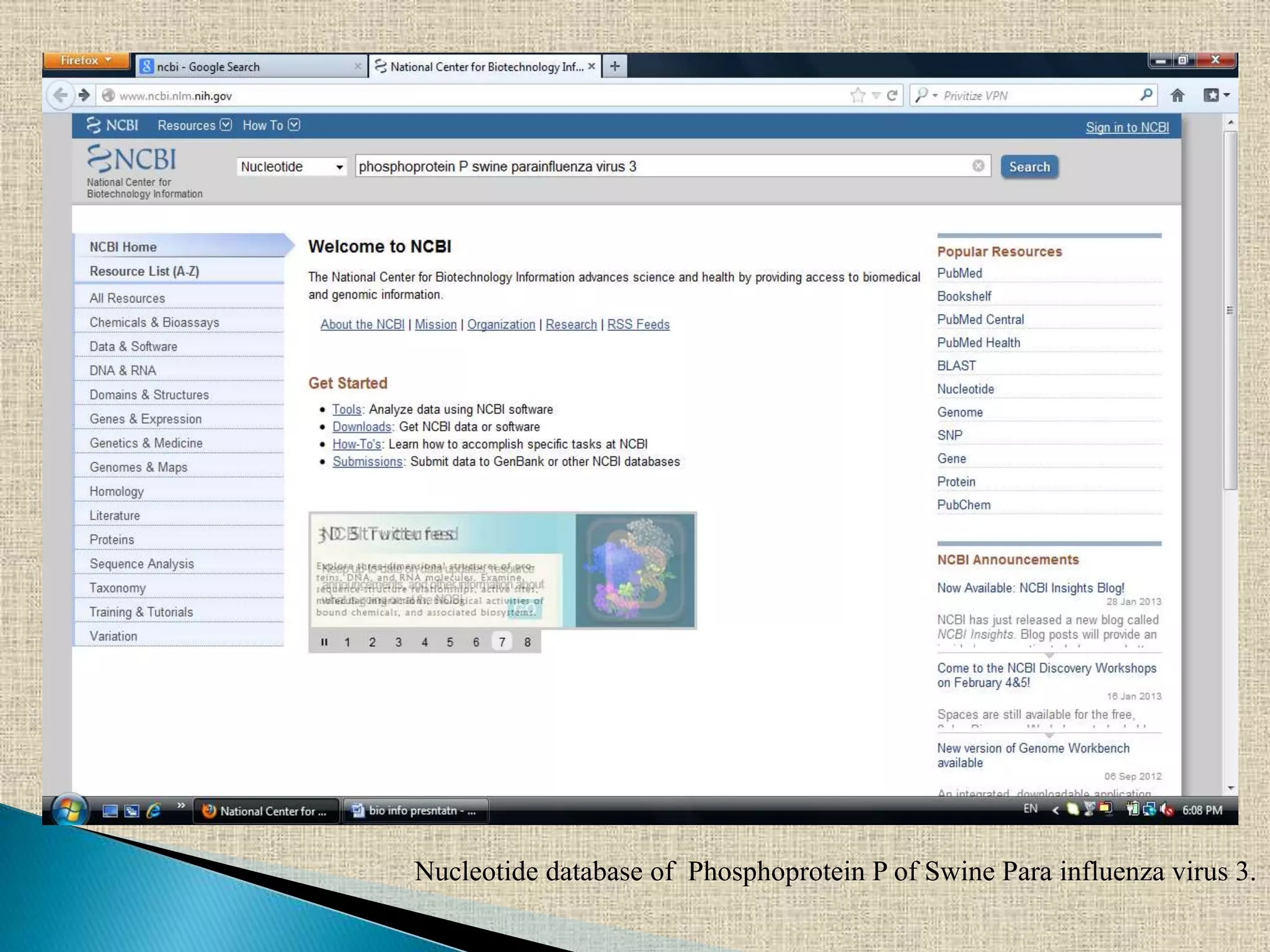1270x952 pixels.
Task: Click the Windows Start orb
Action: 69,809
